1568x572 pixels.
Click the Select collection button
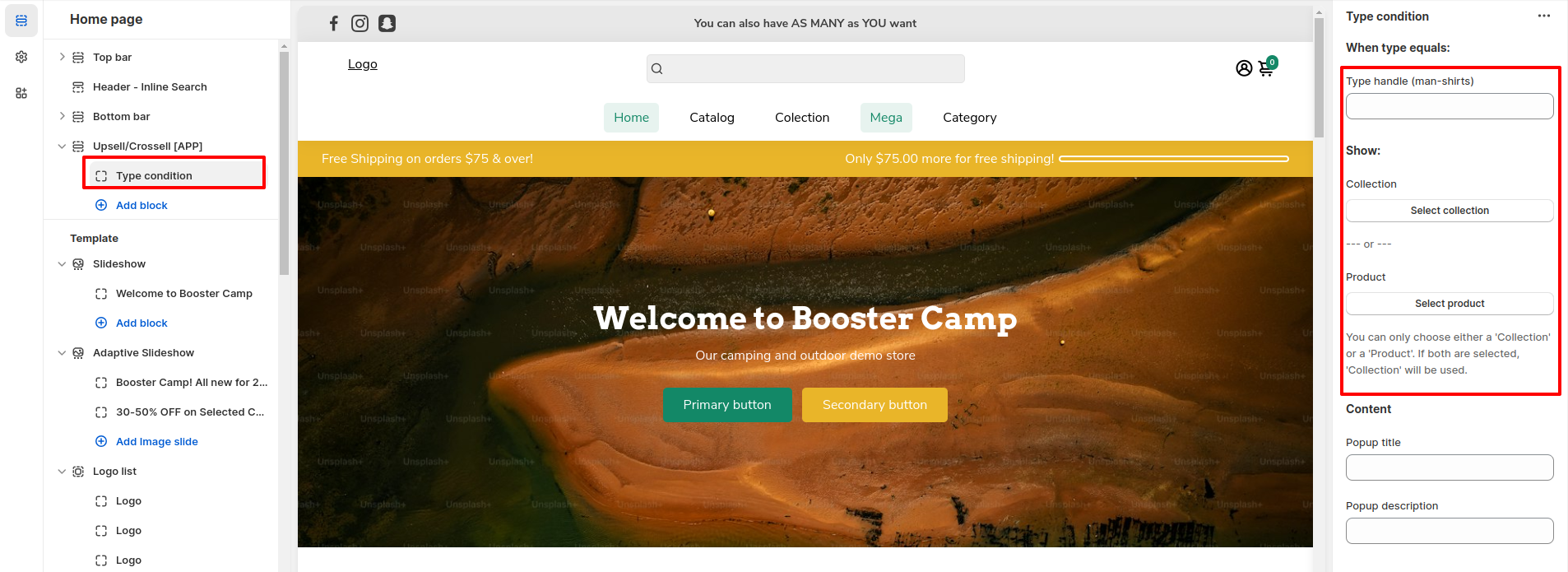click(1450, 211)
